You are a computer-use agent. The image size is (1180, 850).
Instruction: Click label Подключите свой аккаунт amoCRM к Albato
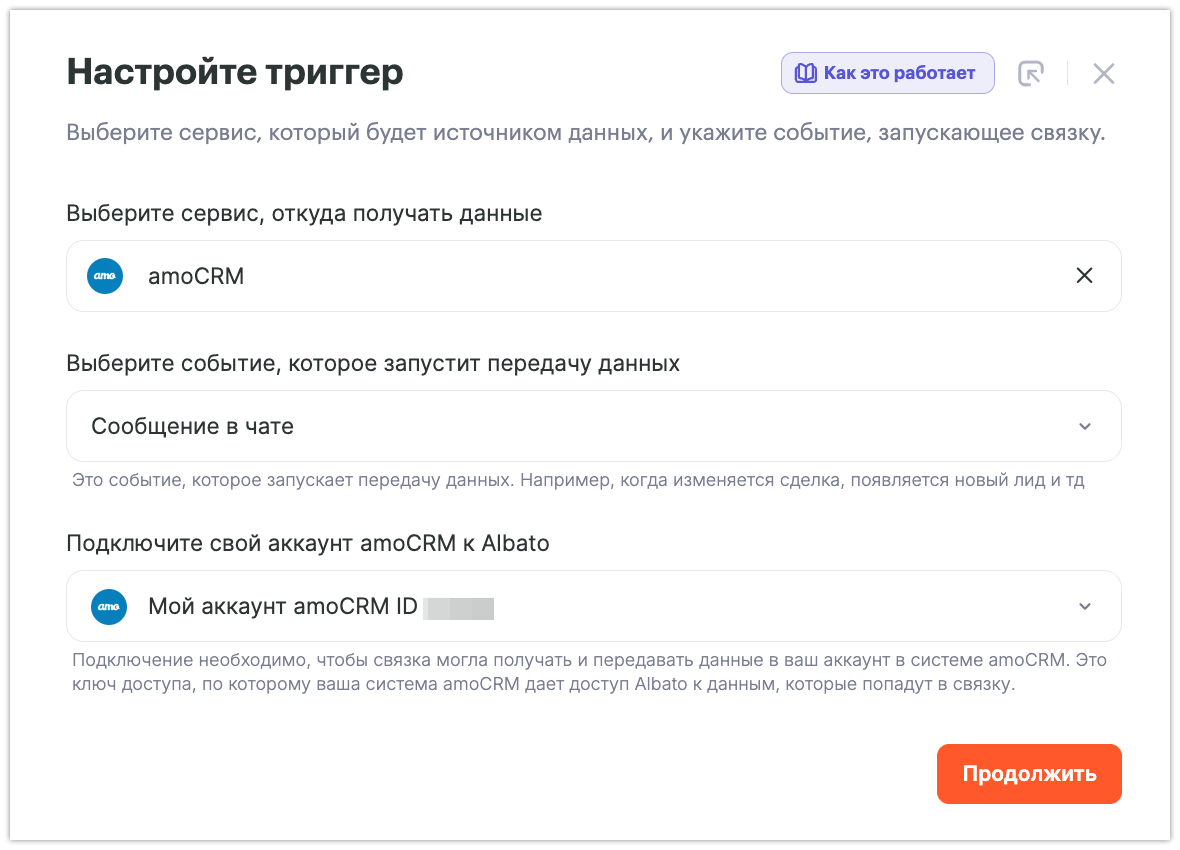point(308,543)
